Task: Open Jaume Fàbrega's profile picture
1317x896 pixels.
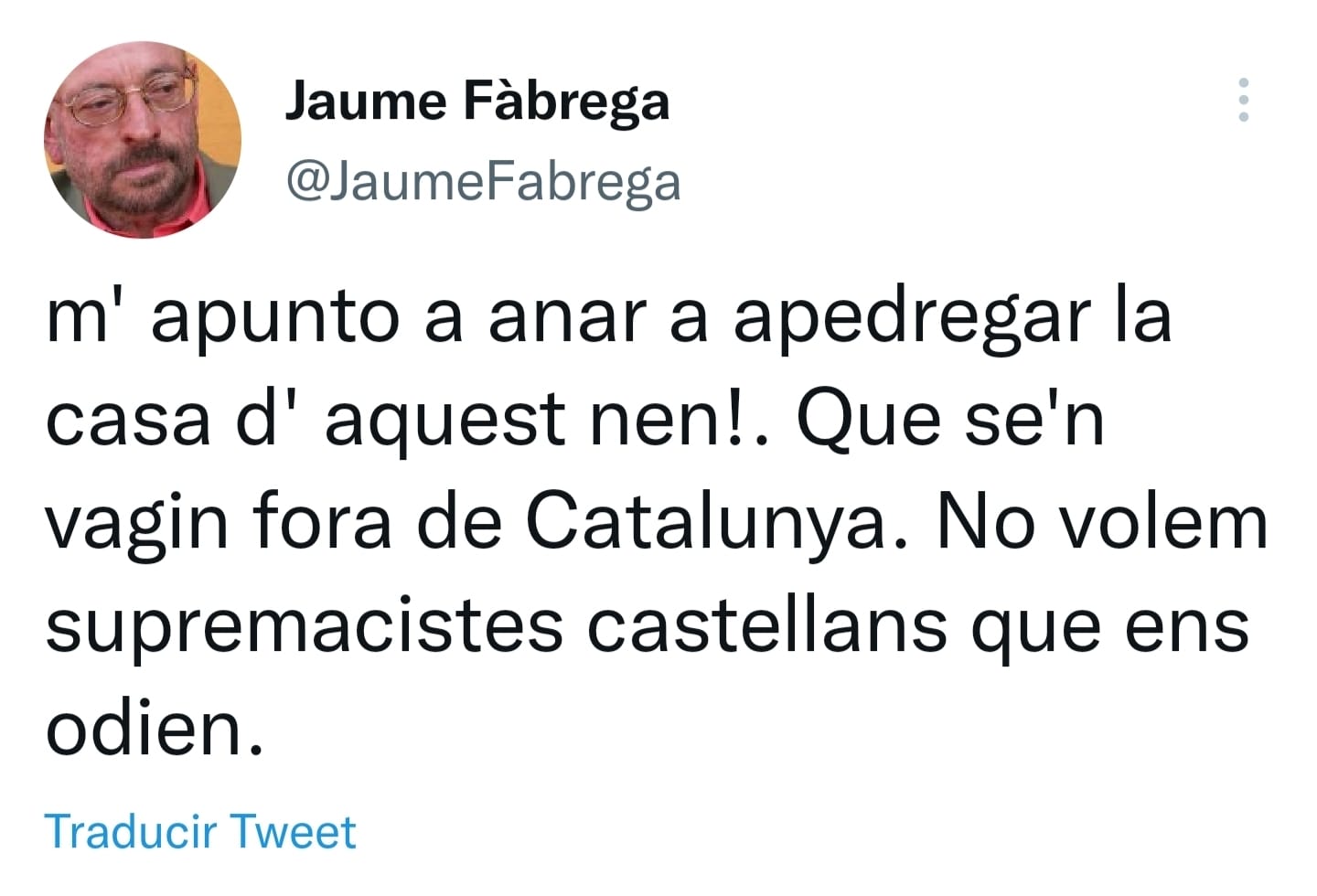Action: point(143,140)
